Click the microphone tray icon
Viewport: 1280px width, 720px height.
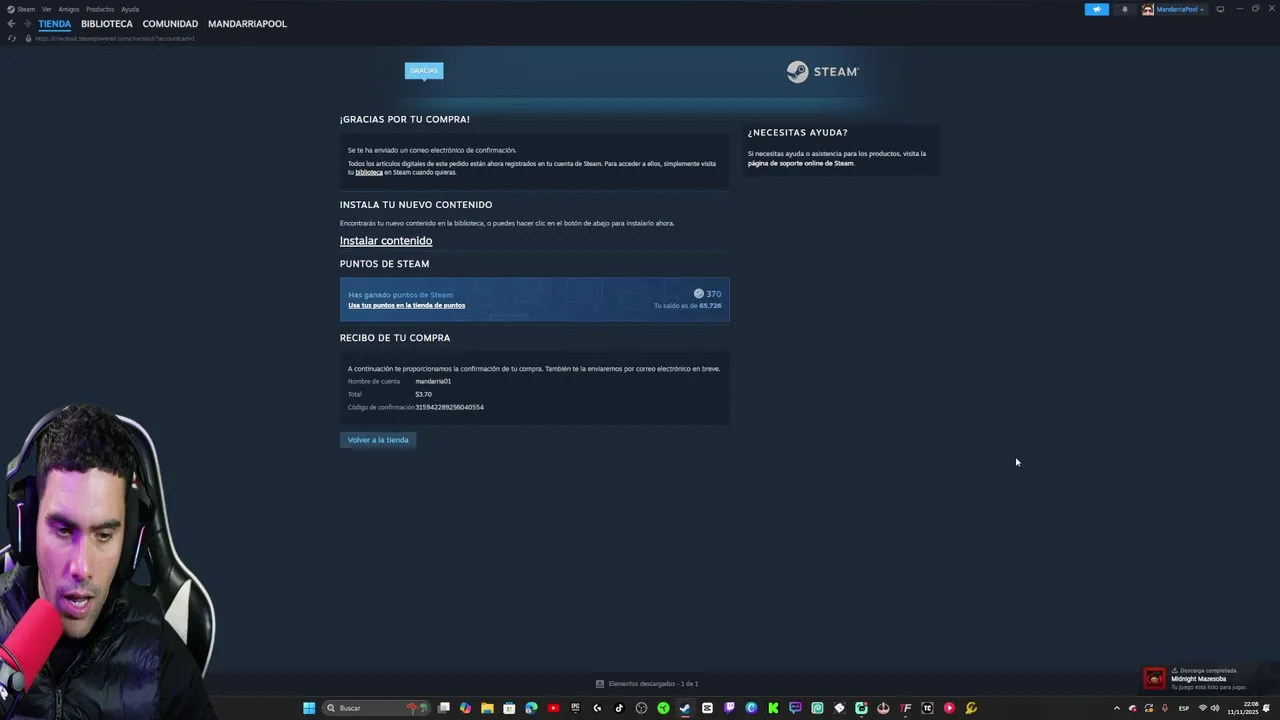tap(1164, 708)
